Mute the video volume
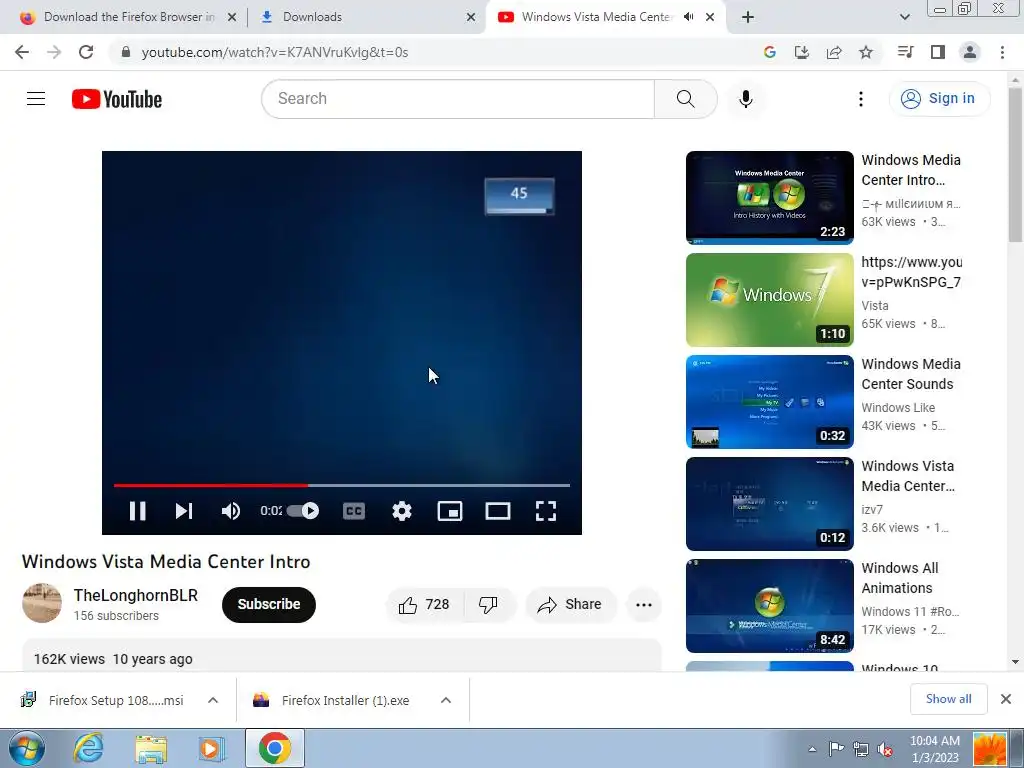This screenshot has width=1024, height=768. tap(231, 511)
